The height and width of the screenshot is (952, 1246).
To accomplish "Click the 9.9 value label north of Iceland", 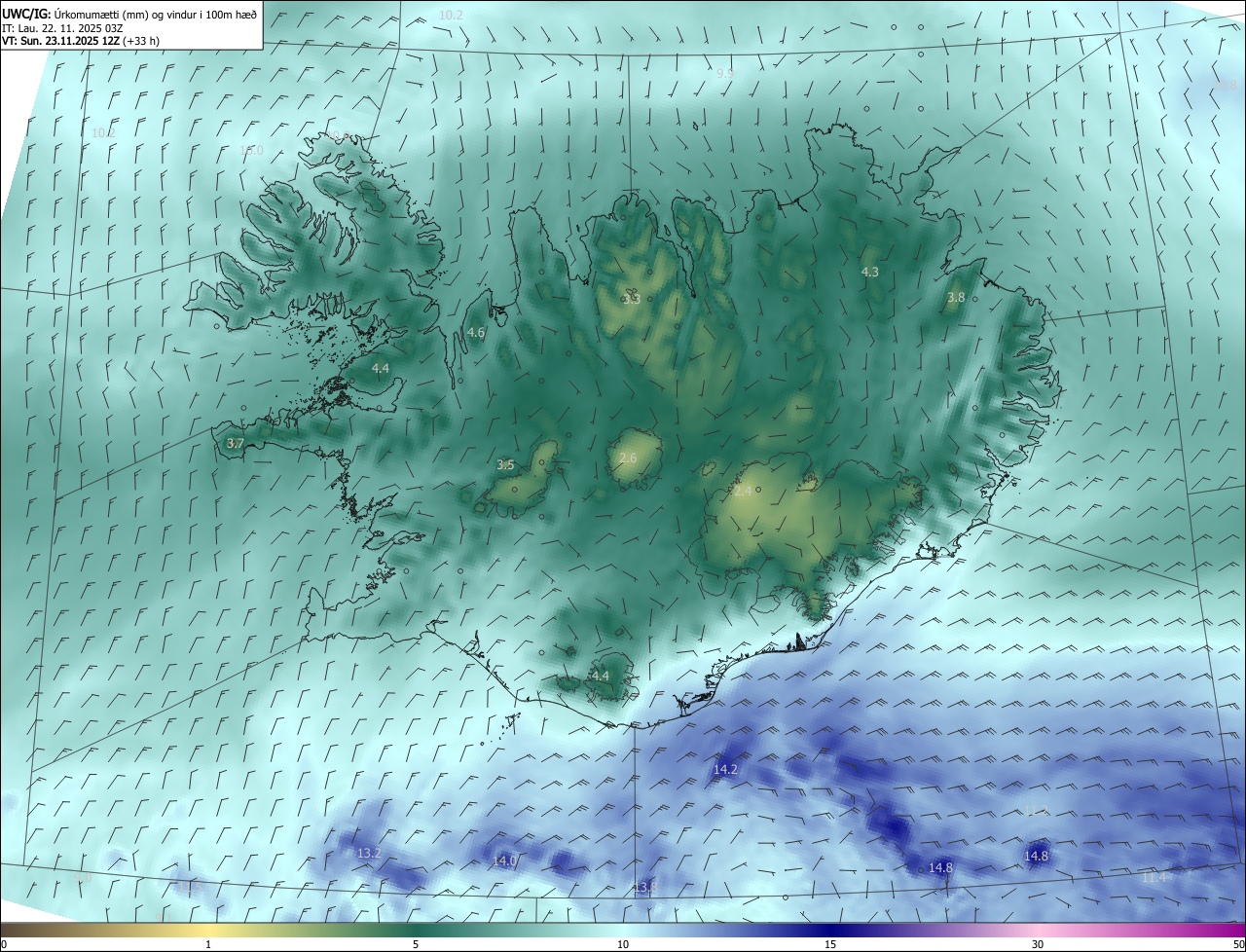I will coord(725,74).
